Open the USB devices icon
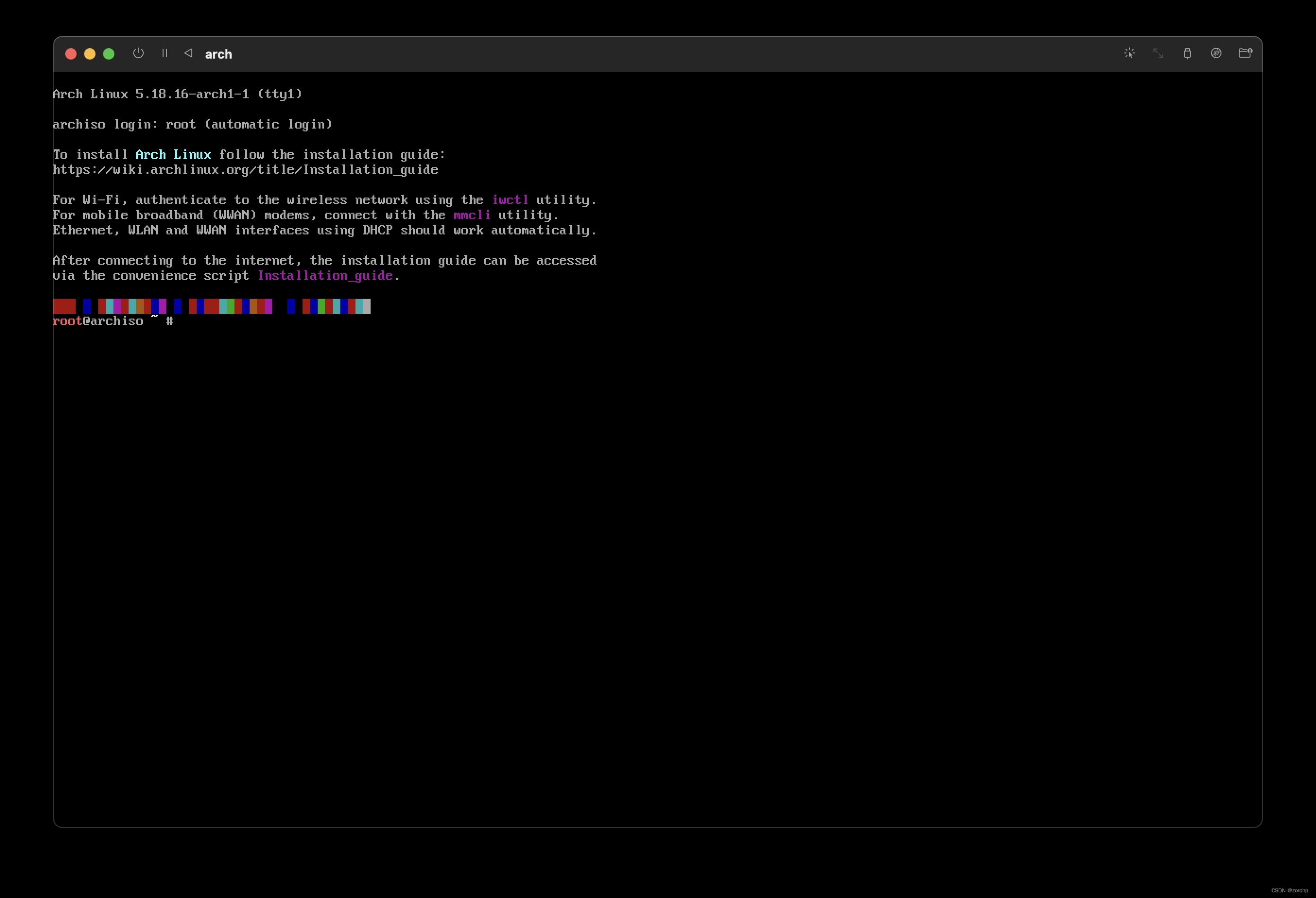The width and height of the screenshot is (1316, 898). (x=1187, y=53)
